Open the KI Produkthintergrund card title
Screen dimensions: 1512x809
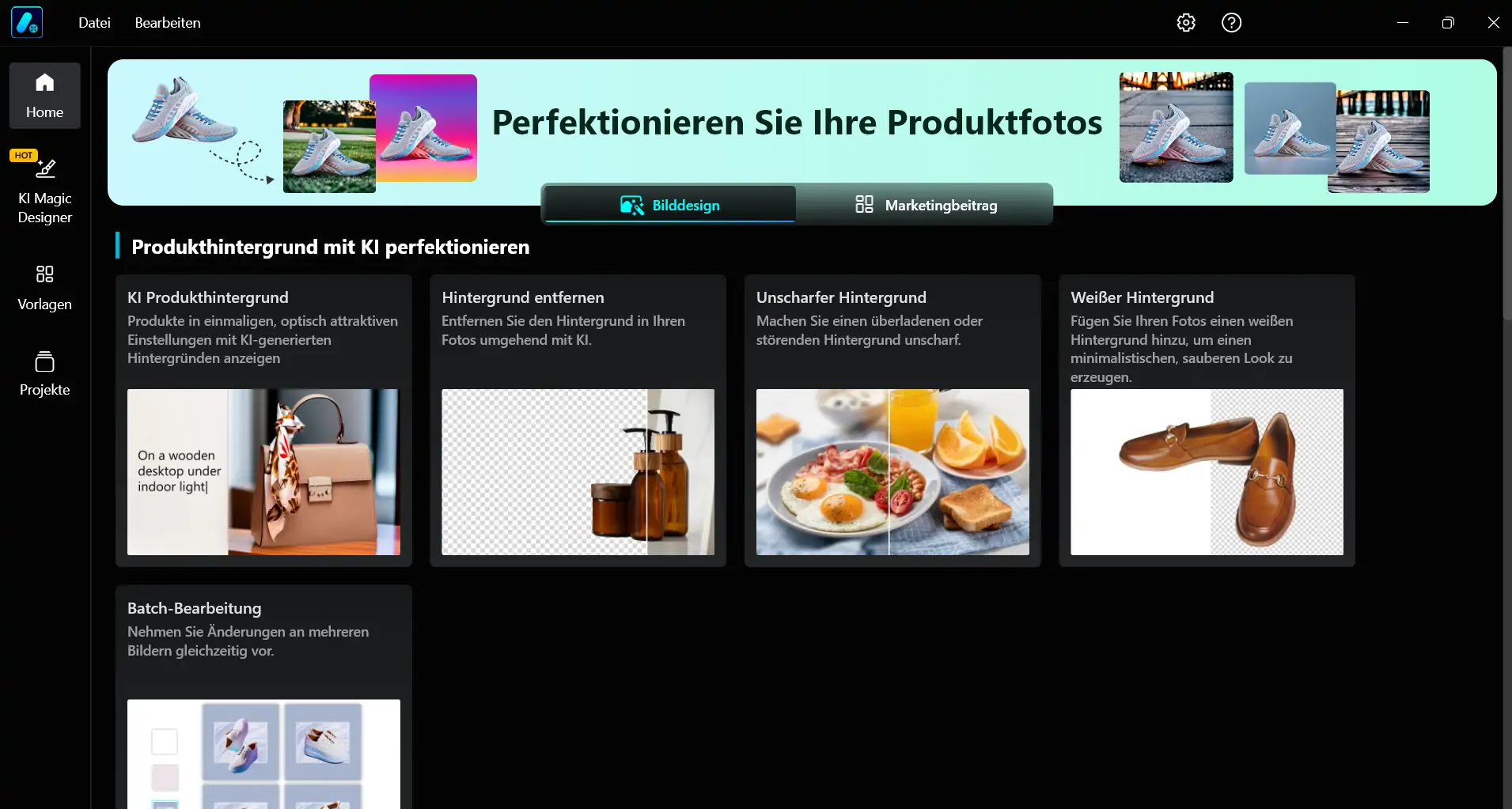(208, 297)
